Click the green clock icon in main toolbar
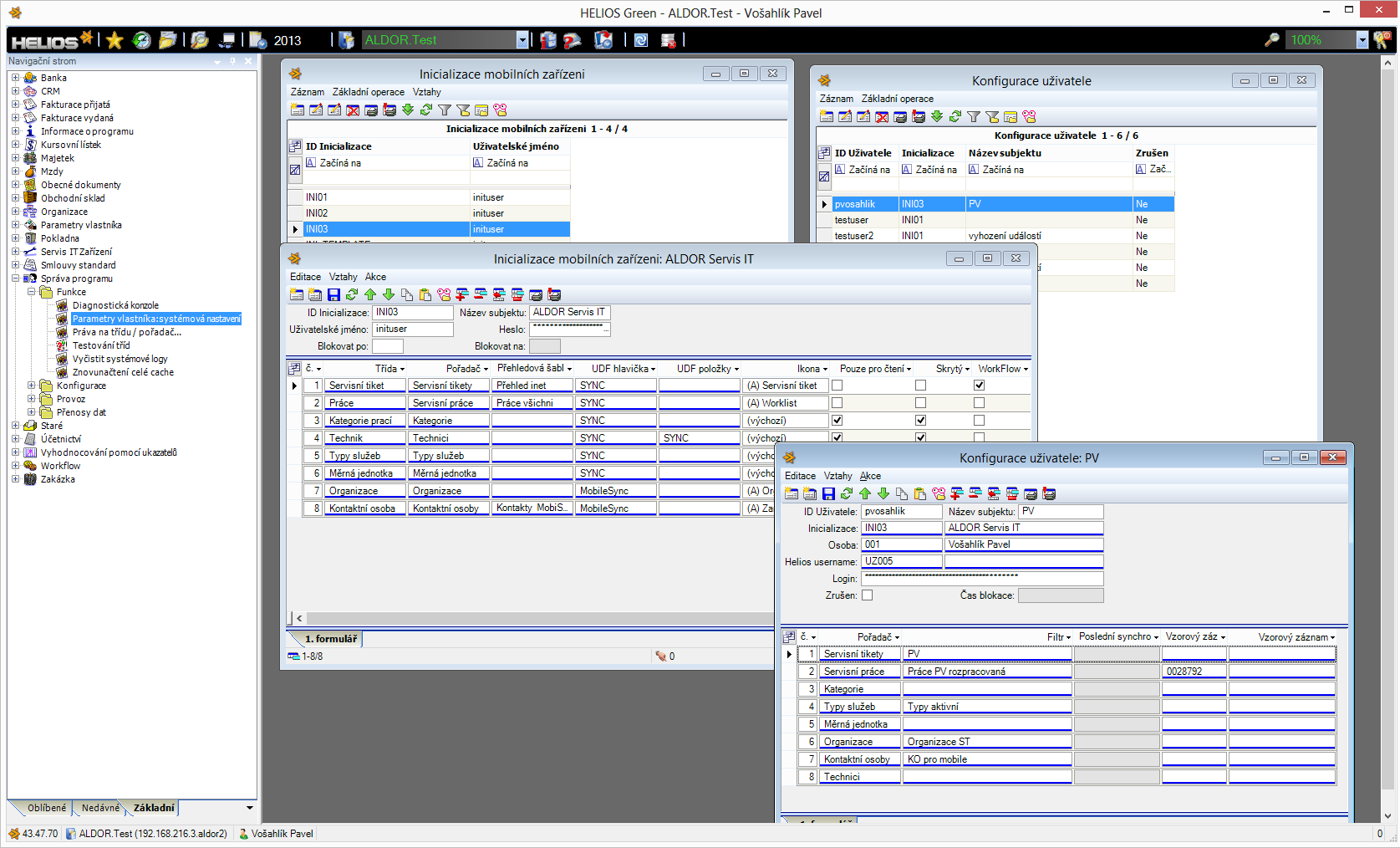Image resolution: width=1400 pixels, height=848 pixels. [x=142, y=39]
